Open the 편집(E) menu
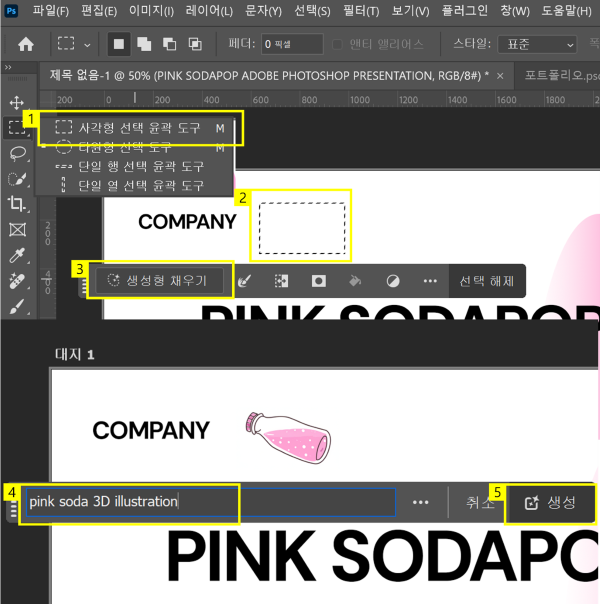The image size is (600, 604). click(99, 11)
